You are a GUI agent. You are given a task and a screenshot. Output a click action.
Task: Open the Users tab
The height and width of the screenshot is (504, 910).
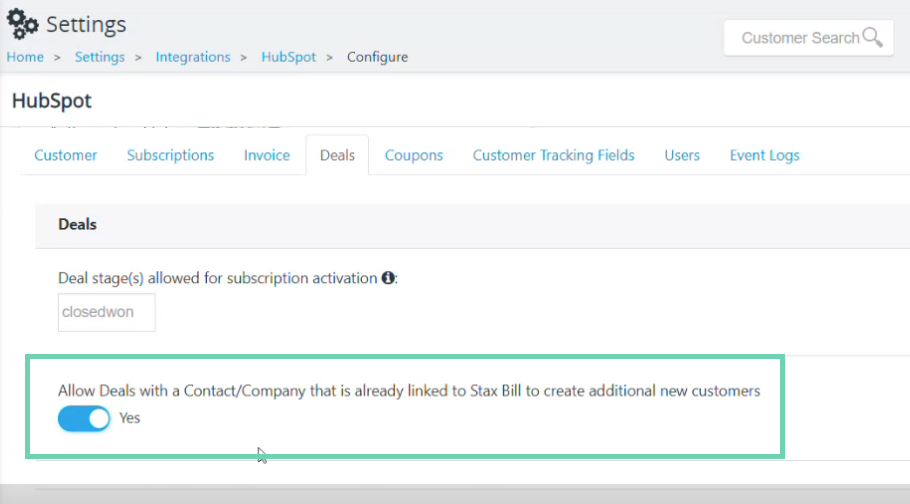(682, 155)
